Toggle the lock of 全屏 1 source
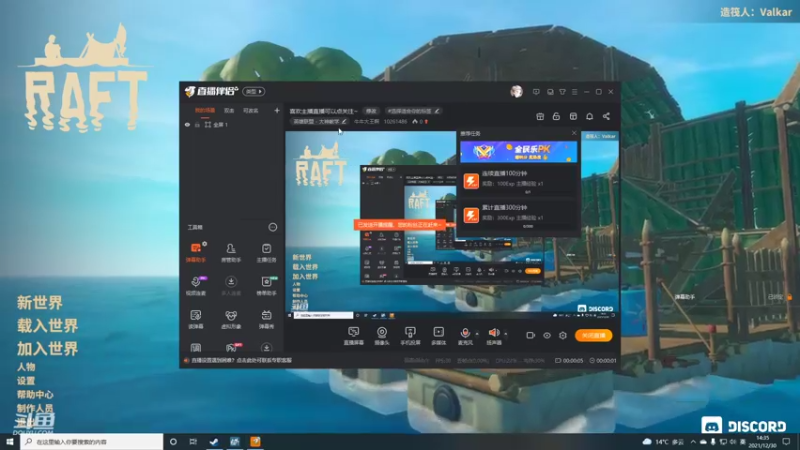Image resolution: width=800 pixels, height=450 pixels. [x=197, y=124]
